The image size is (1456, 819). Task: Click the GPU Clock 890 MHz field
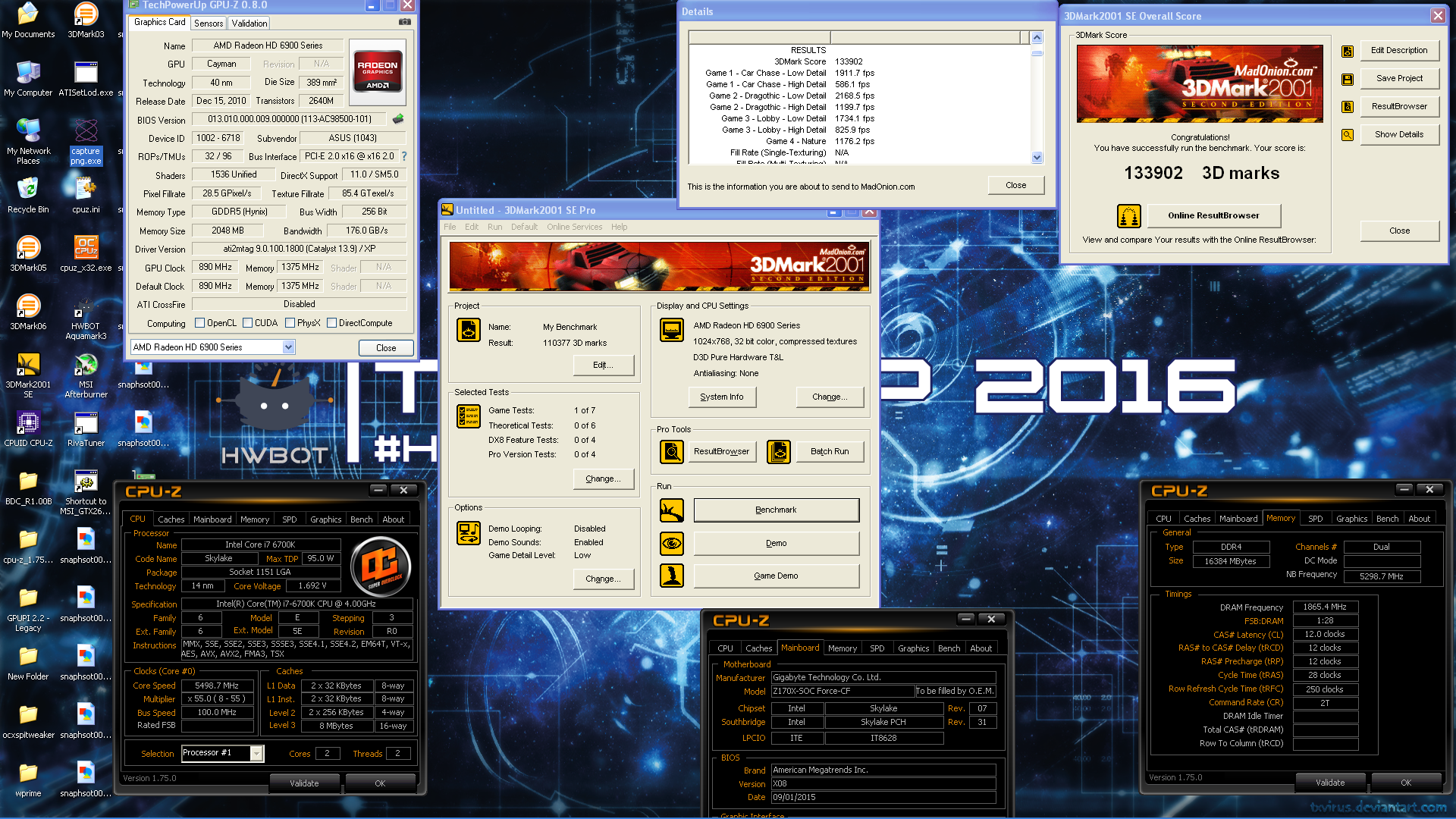point(215,267)
